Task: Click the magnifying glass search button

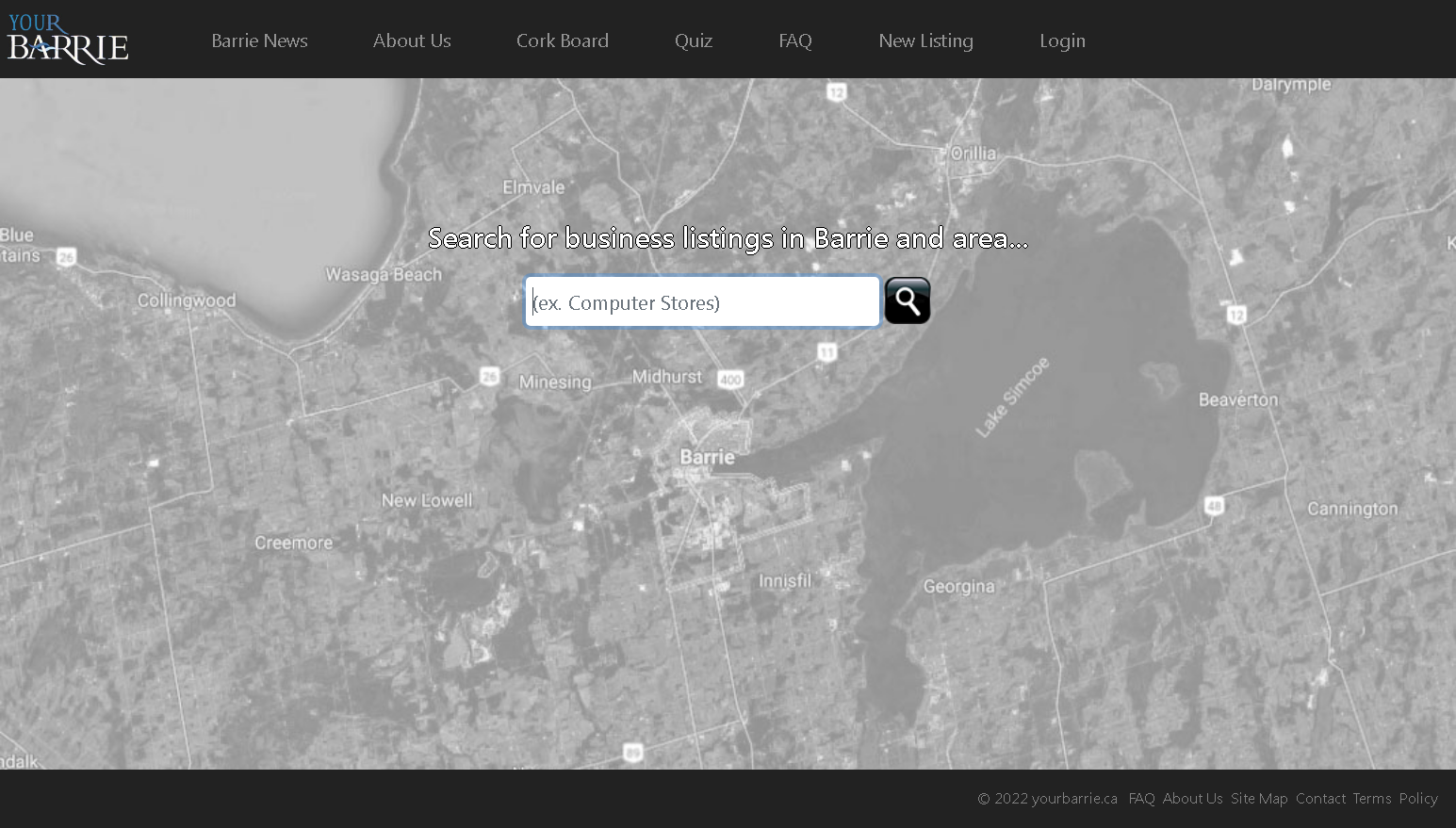Action: click(907, 300)
